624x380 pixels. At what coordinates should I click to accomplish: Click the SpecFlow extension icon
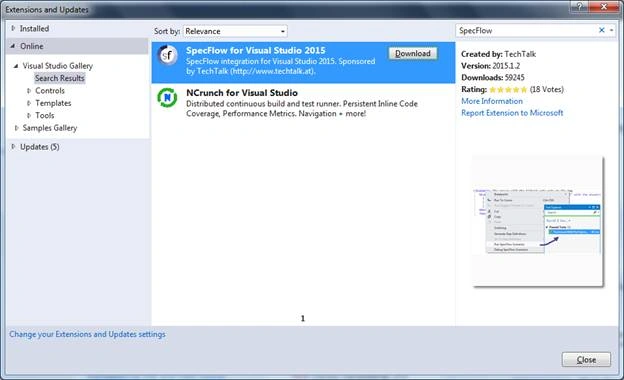pos(167,55)
